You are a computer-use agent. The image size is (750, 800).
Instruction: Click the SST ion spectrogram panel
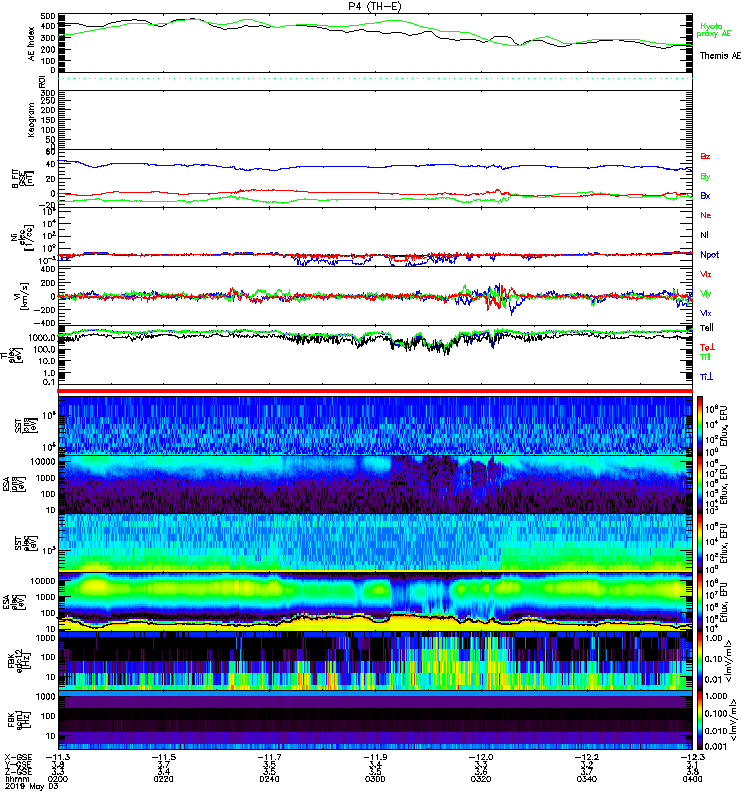[375, 425]
